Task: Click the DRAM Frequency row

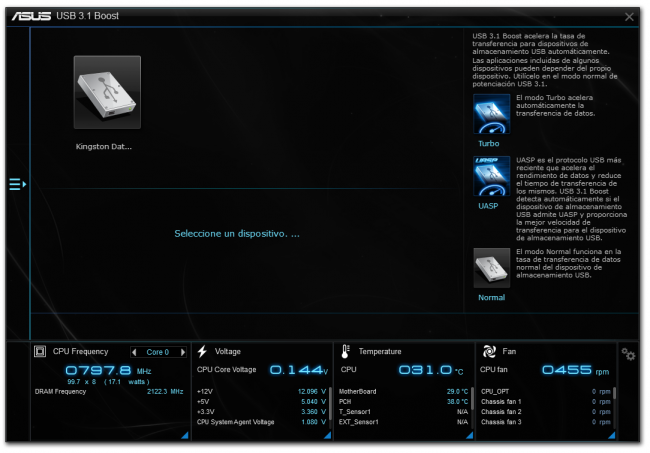Action: tap(109, 392)
